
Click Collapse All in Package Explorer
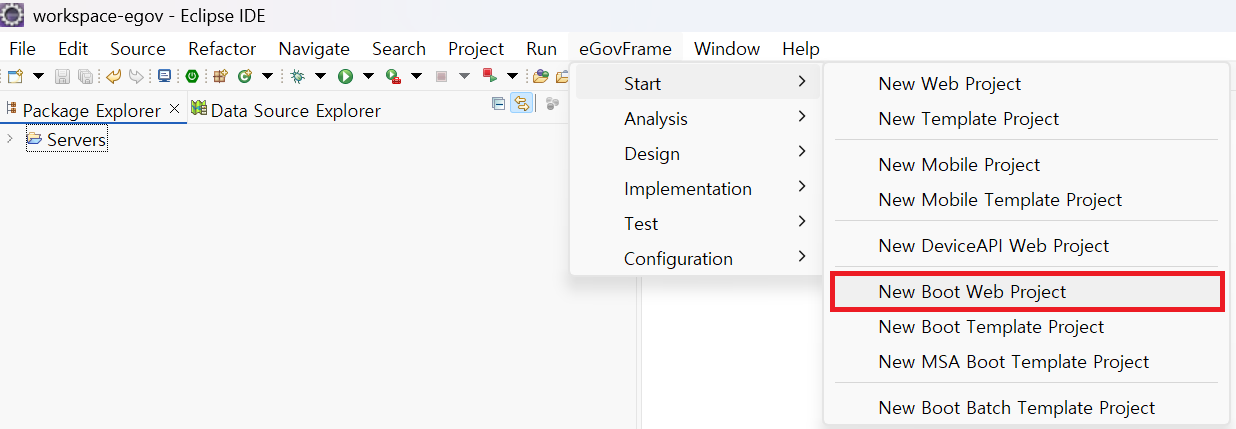click(x=498, y=104)
